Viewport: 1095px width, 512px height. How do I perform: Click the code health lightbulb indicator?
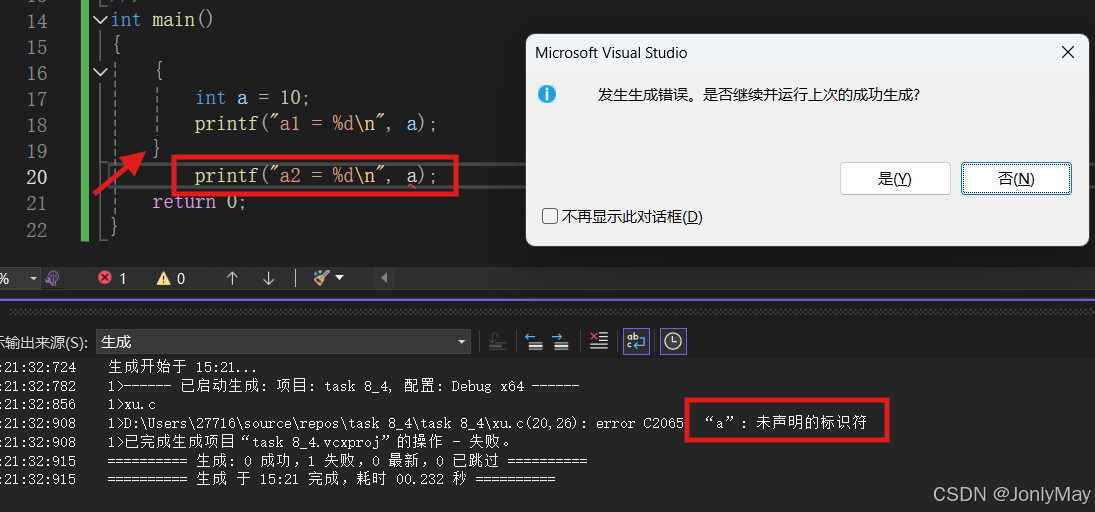point(52,279)
